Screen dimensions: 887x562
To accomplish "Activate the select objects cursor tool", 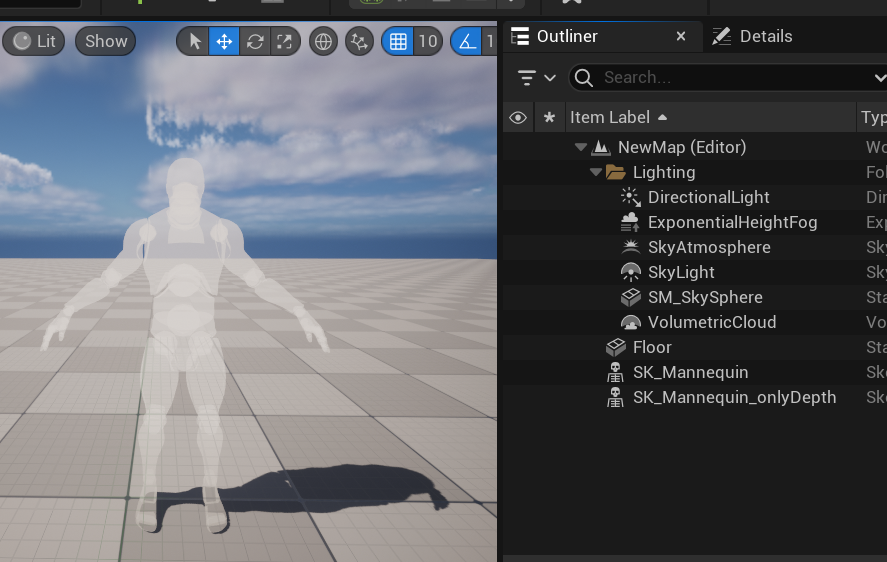I will [194, 41].
